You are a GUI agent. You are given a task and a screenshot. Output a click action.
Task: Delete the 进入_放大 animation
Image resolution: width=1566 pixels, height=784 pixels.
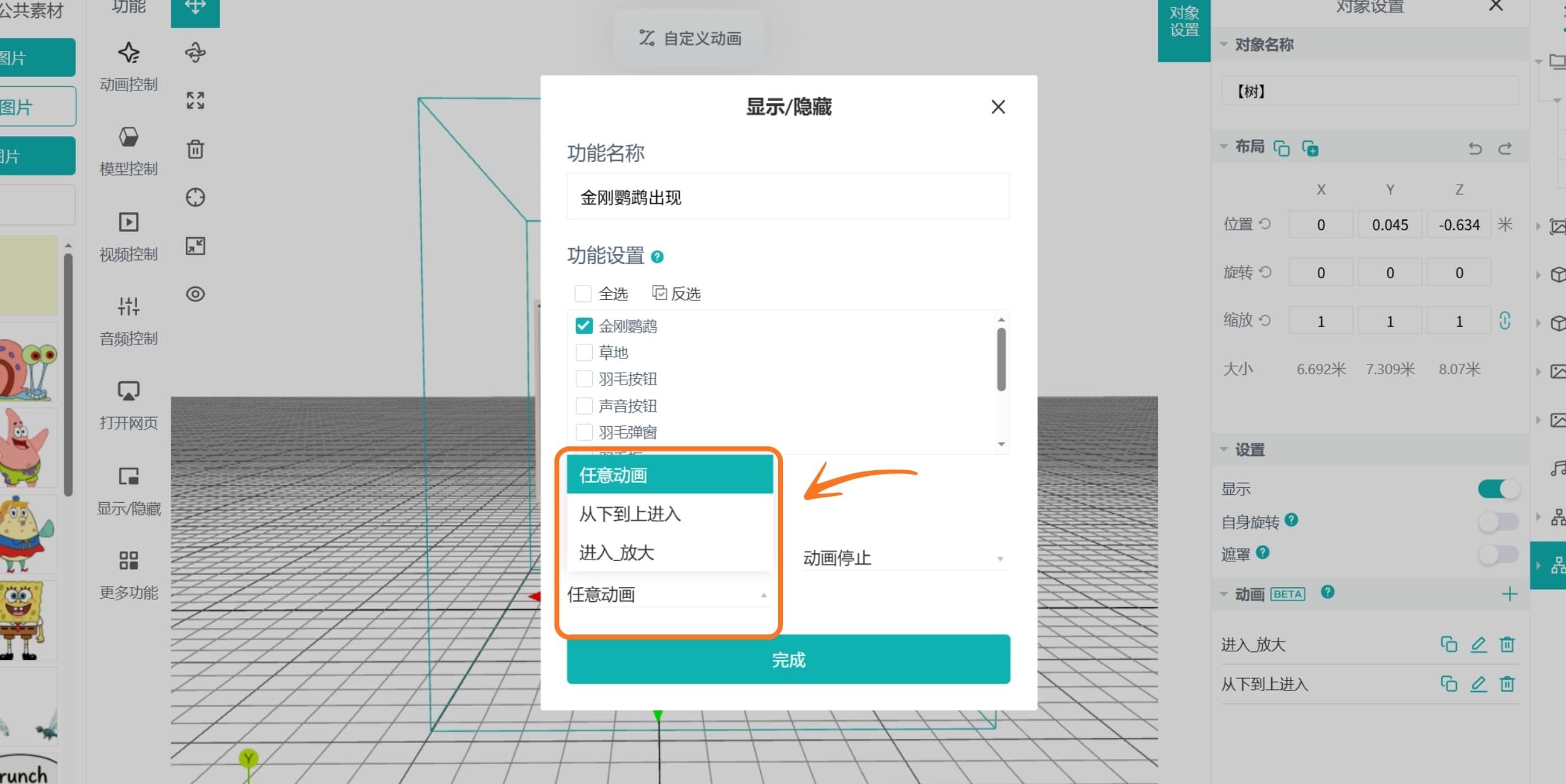(x=1507, y=644)
